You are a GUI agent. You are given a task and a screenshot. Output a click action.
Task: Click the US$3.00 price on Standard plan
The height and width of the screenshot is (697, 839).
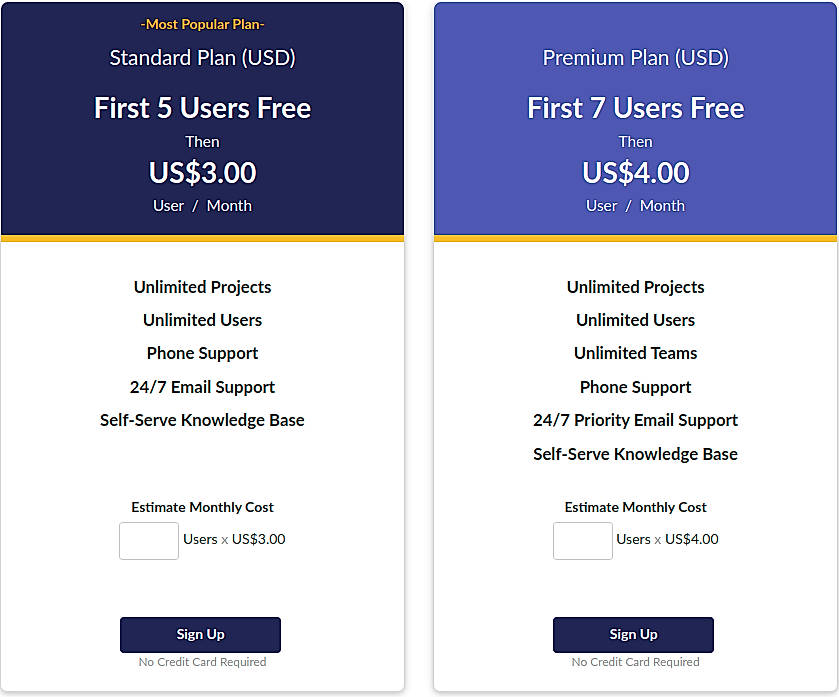(202, 172)
